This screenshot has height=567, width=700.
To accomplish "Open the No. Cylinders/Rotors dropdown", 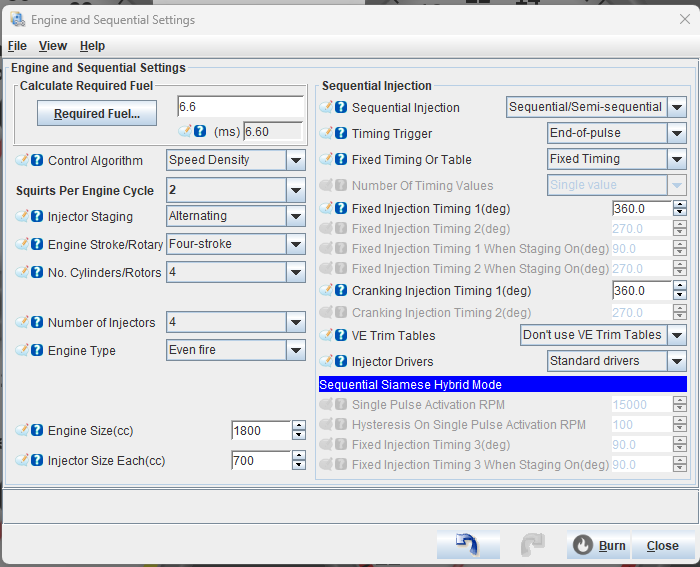I will (295, 272).
